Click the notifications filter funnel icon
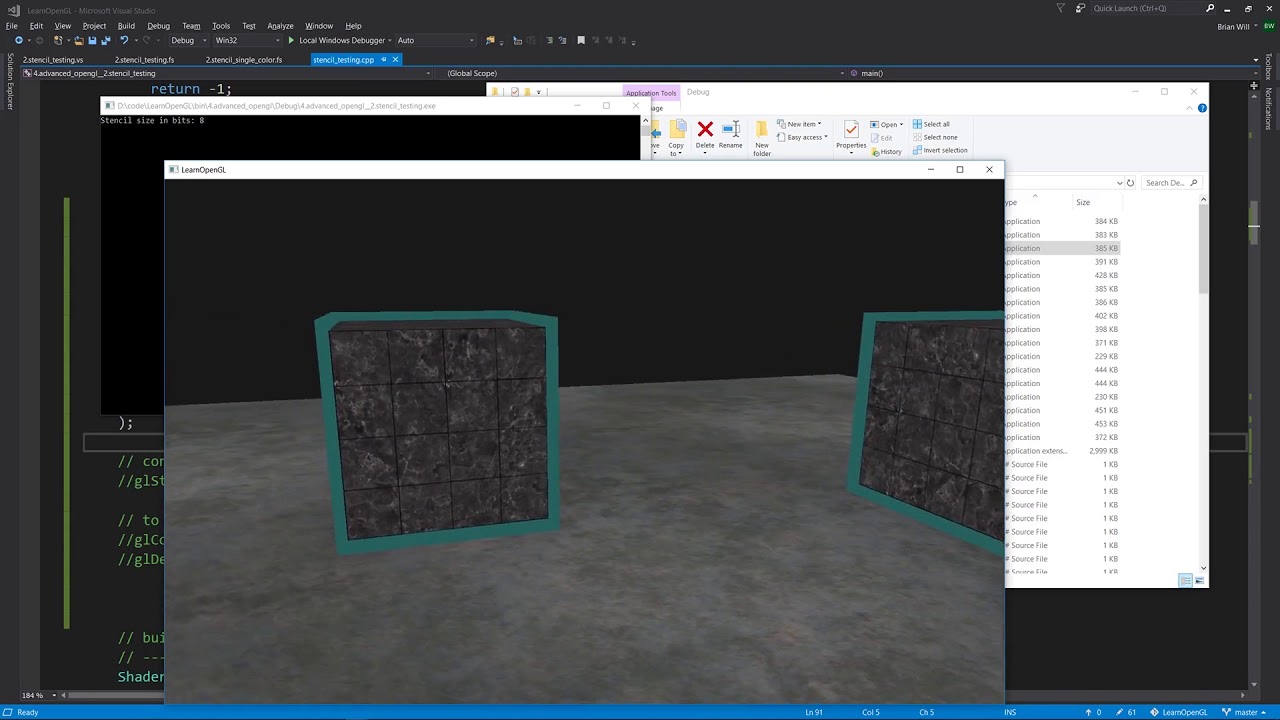 1061,8
